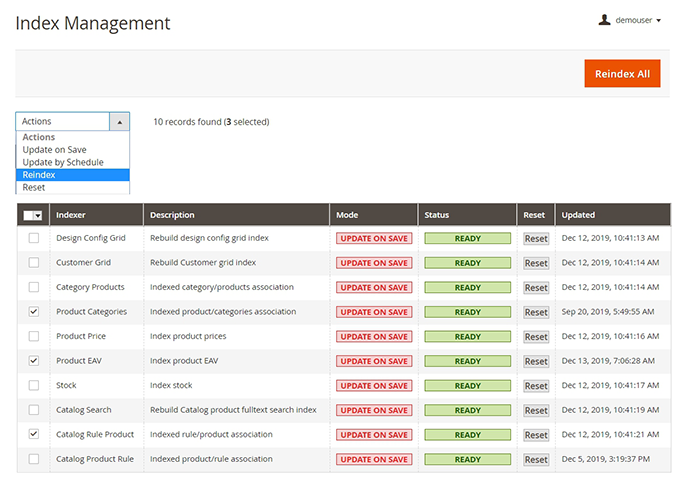Deselect the Catalog Rule Product checkbox
The image size is (684, 489).
click(34, 434)
